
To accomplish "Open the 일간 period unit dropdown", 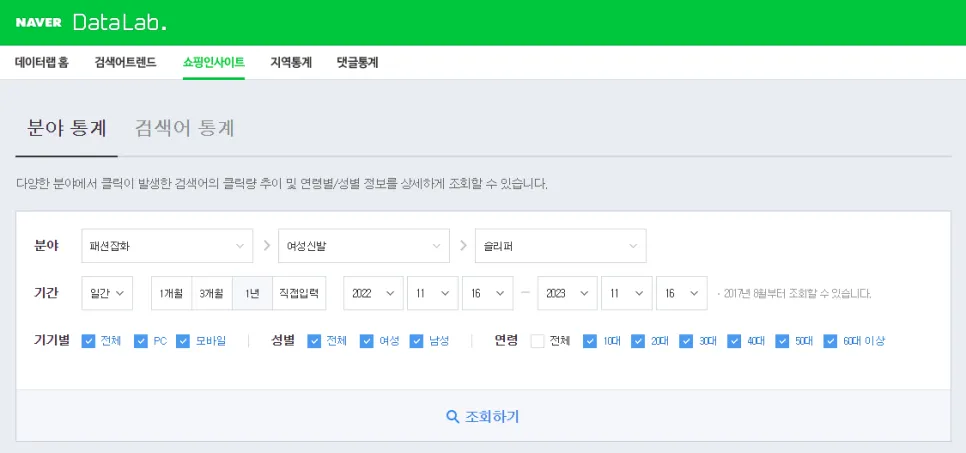I will pyautogui.click(x=107, y=293).
